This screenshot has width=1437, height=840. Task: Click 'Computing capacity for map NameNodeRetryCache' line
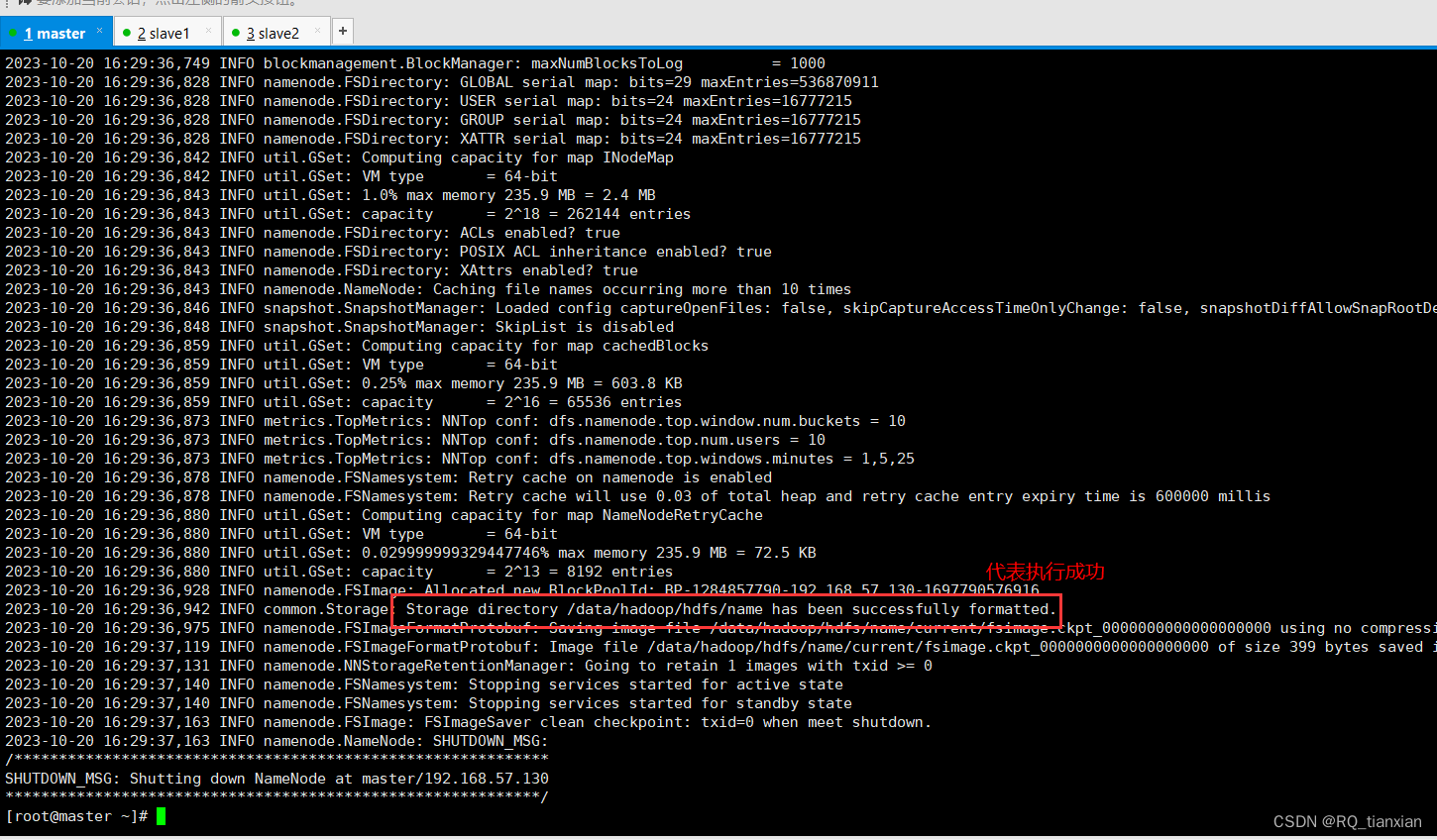(x=384, y=515)
